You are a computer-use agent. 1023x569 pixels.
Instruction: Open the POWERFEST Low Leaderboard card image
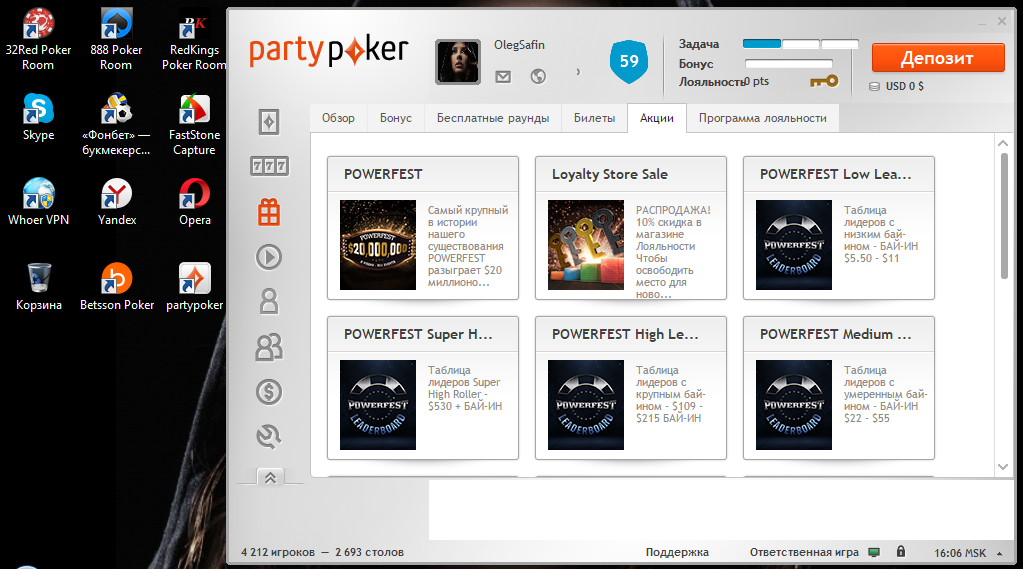click(x=794, y=245)
